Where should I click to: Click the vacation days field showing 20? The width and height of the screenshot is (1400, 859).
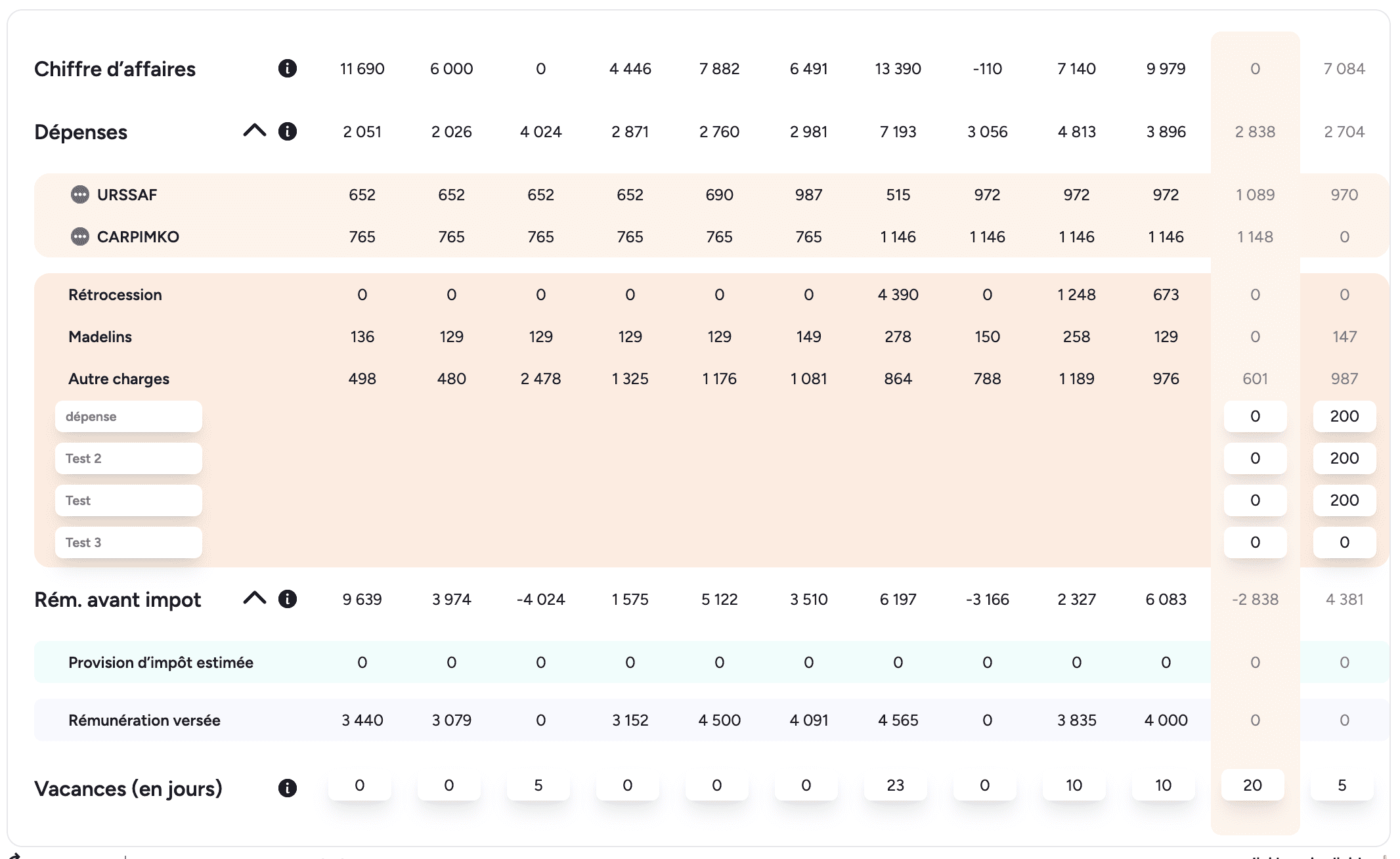(1252, 785)
